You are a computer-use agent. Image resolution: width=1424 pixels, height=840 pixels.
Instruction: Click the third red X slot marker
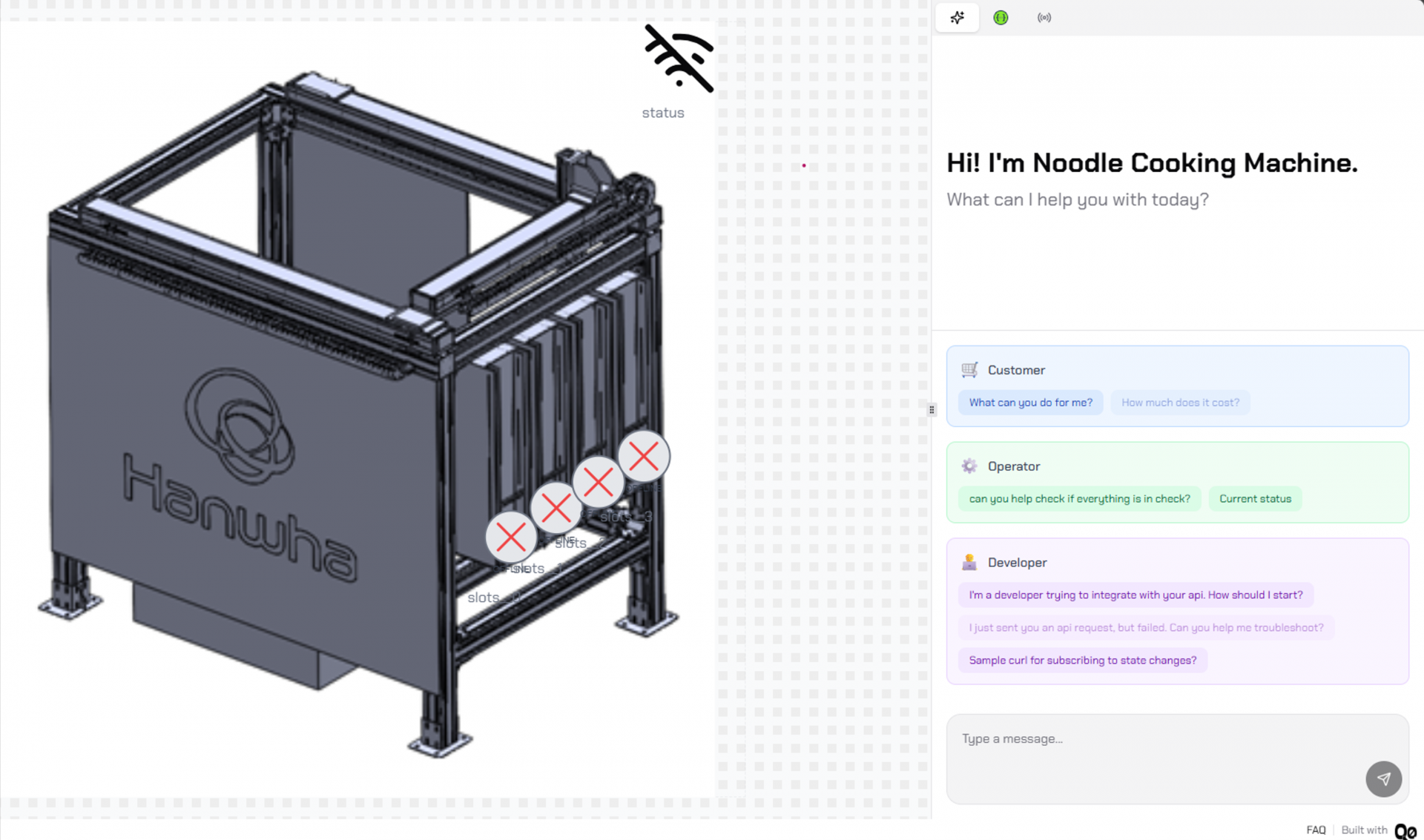pyautogui.click(x=598, y=483)
